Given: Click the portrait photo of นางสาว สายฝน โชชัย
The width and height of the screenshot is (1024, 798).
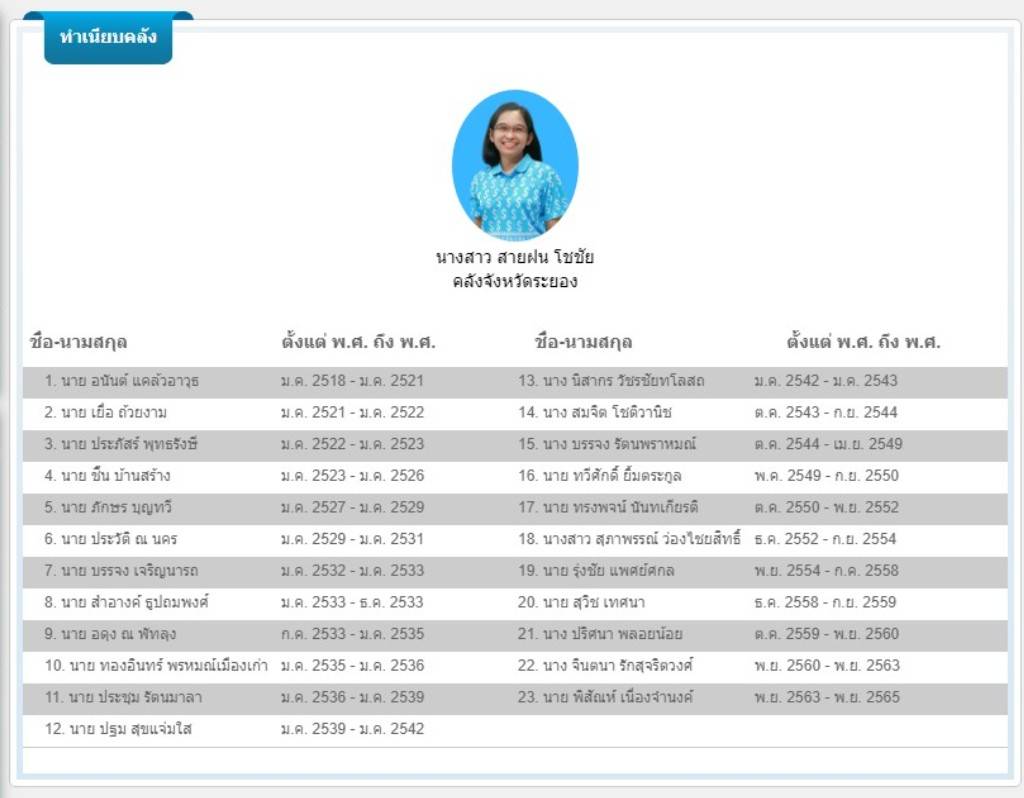Looking at the screenshot, I should (515, 165).
